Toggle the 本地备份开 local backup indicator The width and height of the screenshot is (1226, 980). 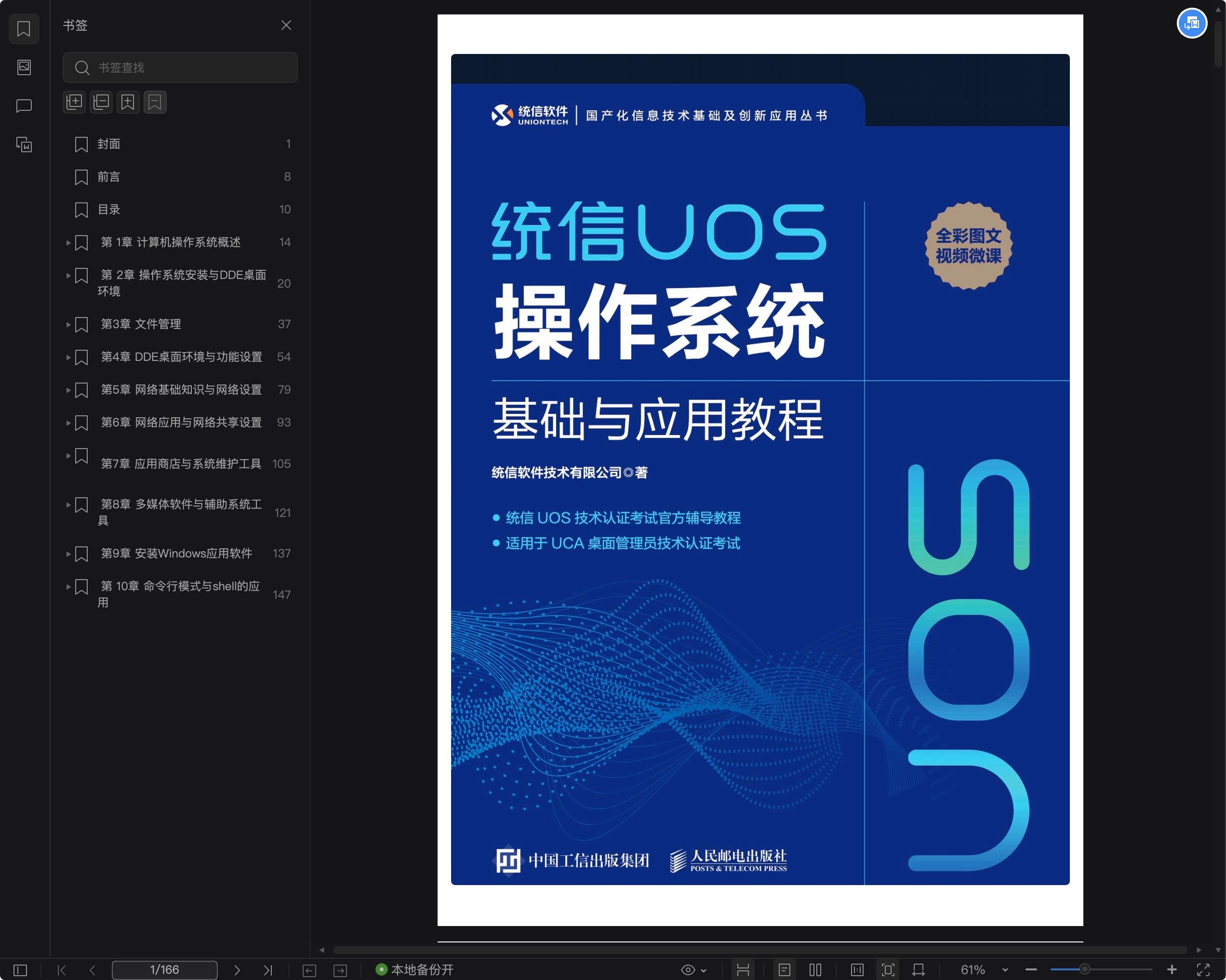coord(414,970)
